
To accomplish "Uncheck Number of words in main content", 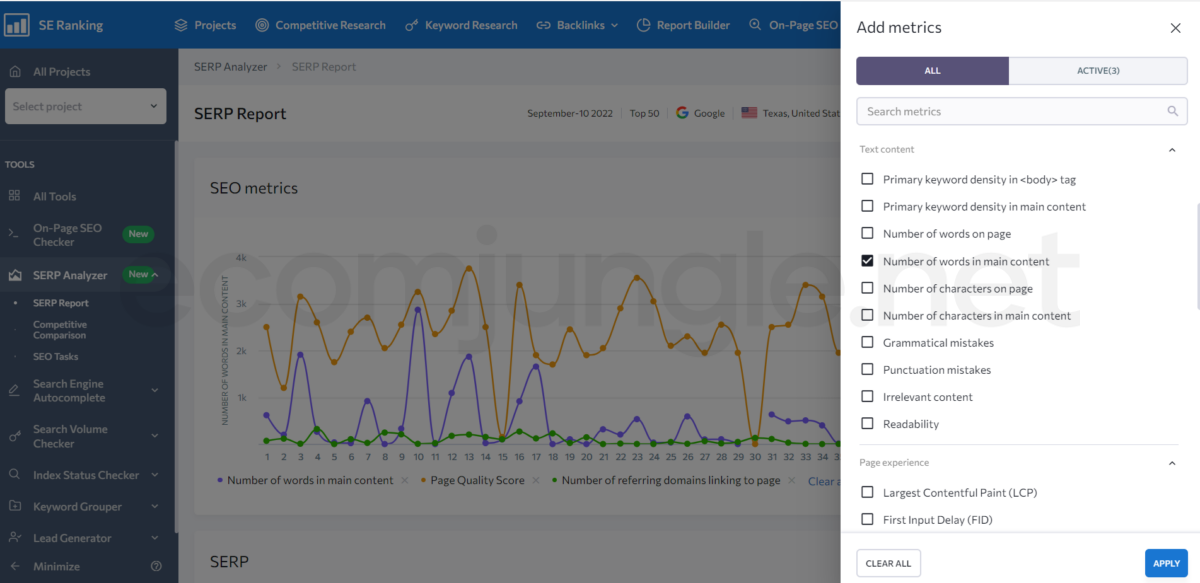I will coord(867,261).
